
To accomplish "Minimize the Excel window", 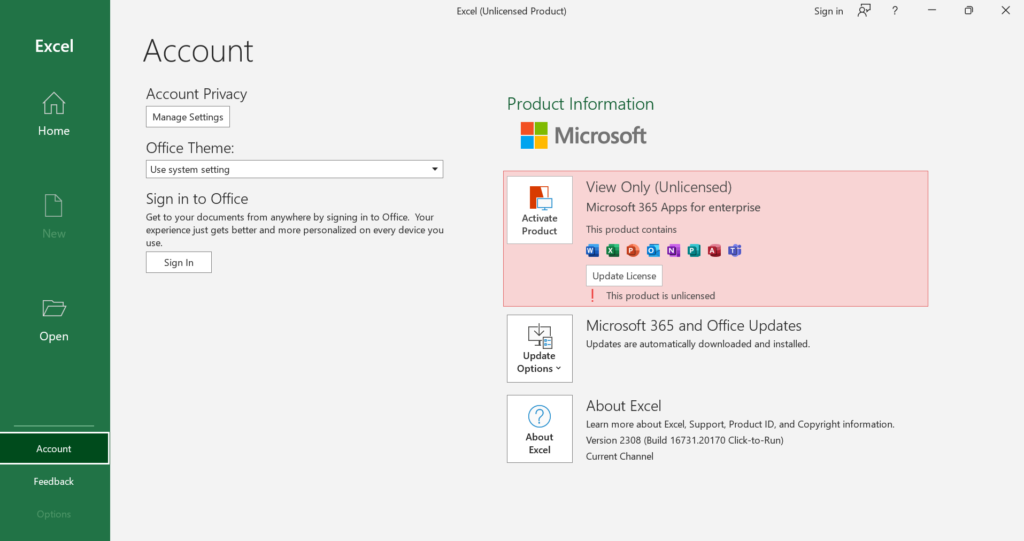I will (x=932, y=10).
